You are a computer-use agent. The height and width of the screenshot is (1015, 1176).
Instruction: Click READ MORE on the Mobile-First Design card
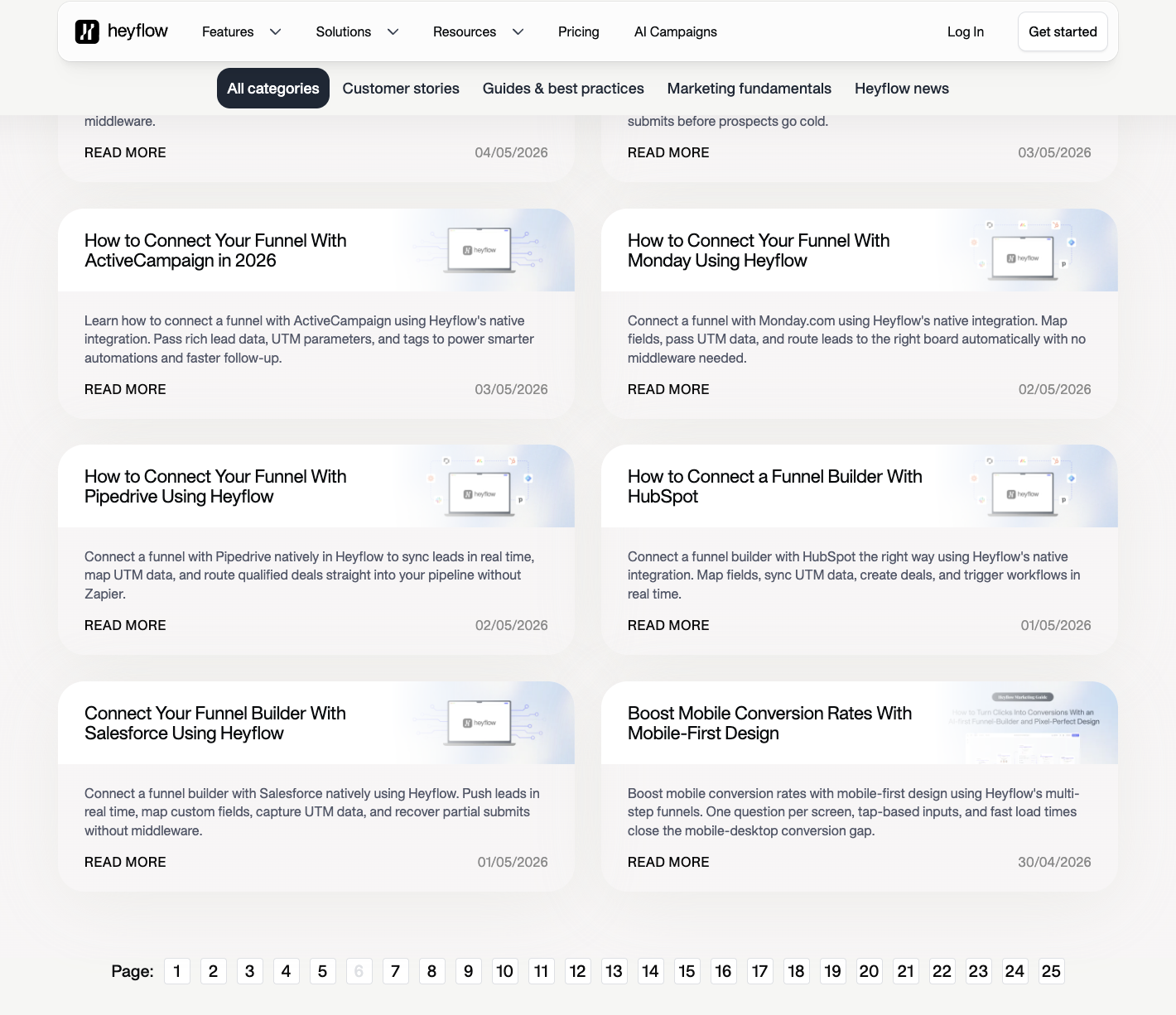pyautogui.click(x=668, y=862)
